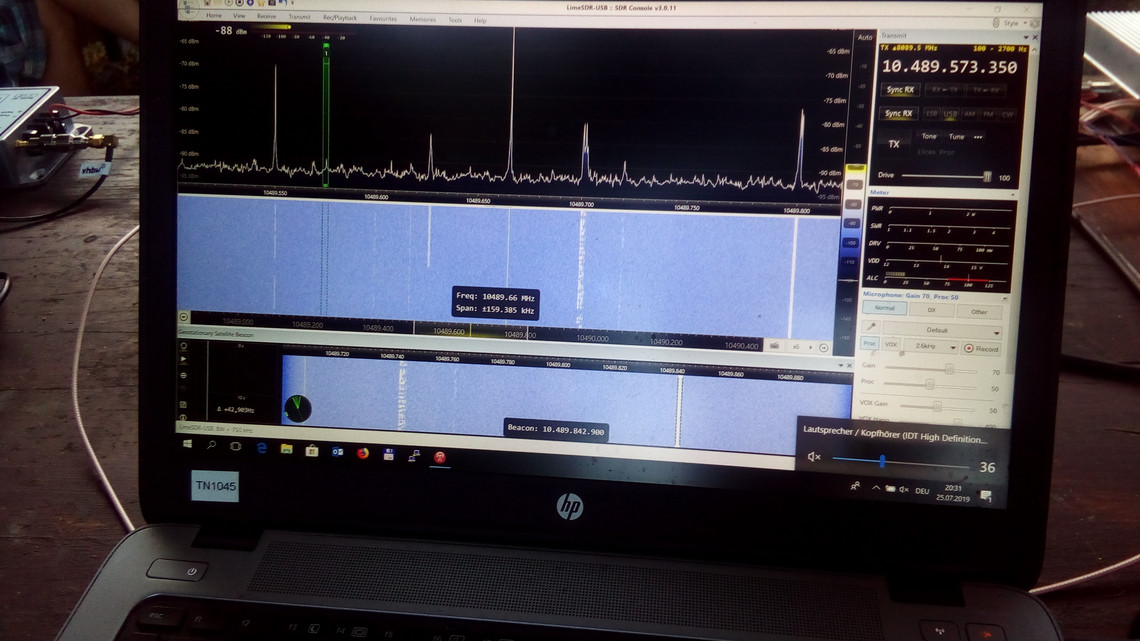Click the x5 zoom button on navigator bar
1140x641 pixels.
[x=795, y=347]
